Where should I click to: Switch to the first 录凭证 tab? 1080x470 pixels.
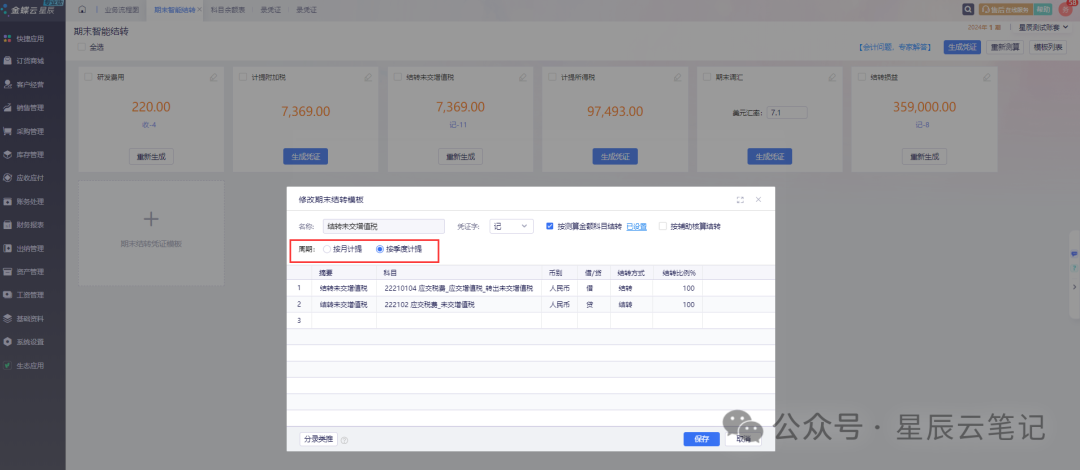click(271, 10)
